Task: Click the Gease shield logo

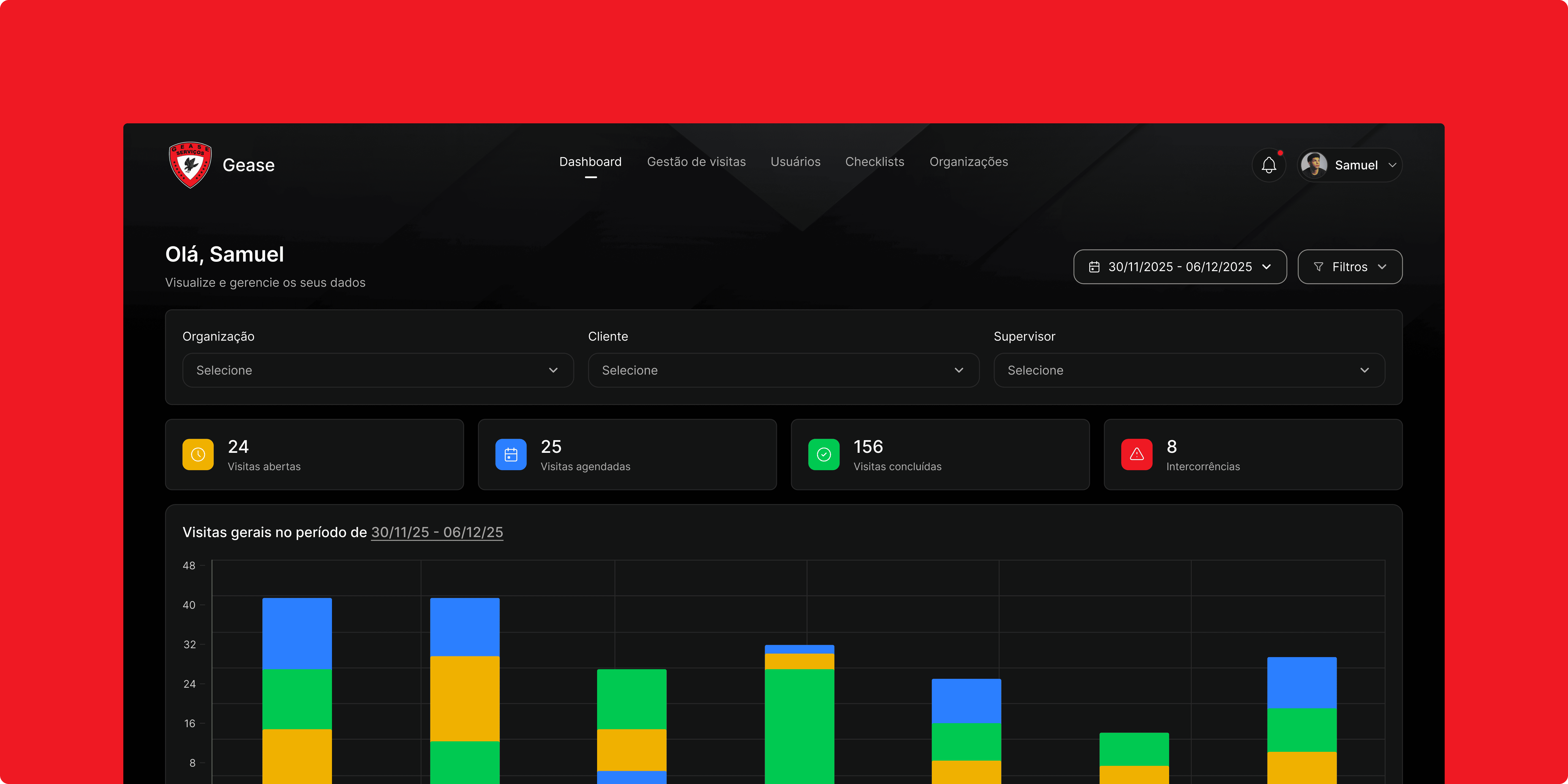Action: tap(190, 165)
